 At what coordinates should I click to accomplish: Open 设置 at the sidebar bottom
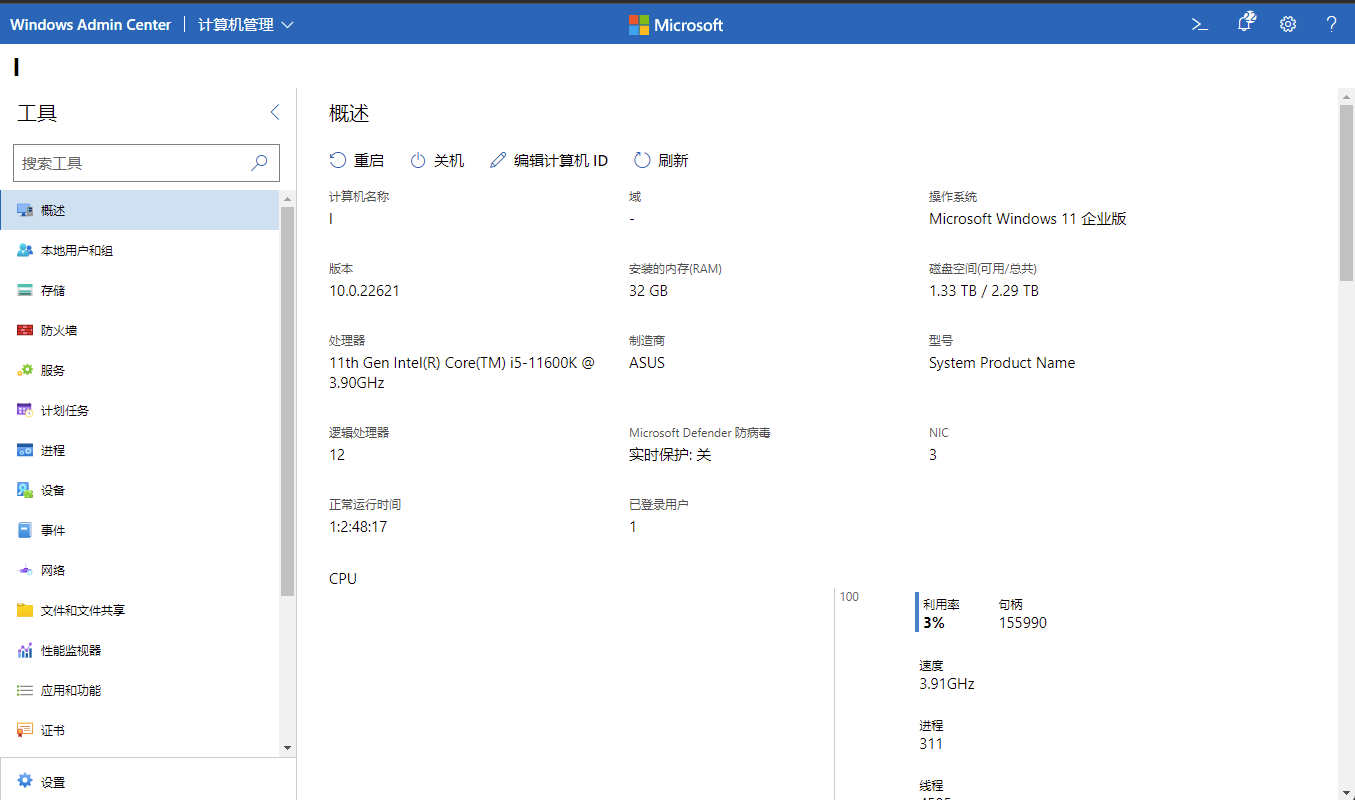(x=148, y=781)
